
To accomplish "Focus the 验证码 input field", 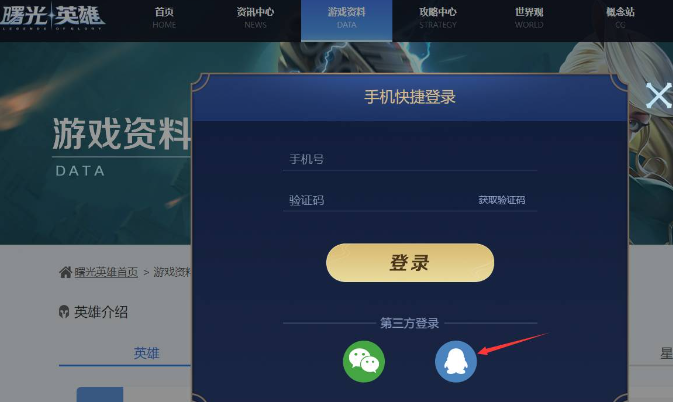I will pyautogui.click(x=378, y=200).
